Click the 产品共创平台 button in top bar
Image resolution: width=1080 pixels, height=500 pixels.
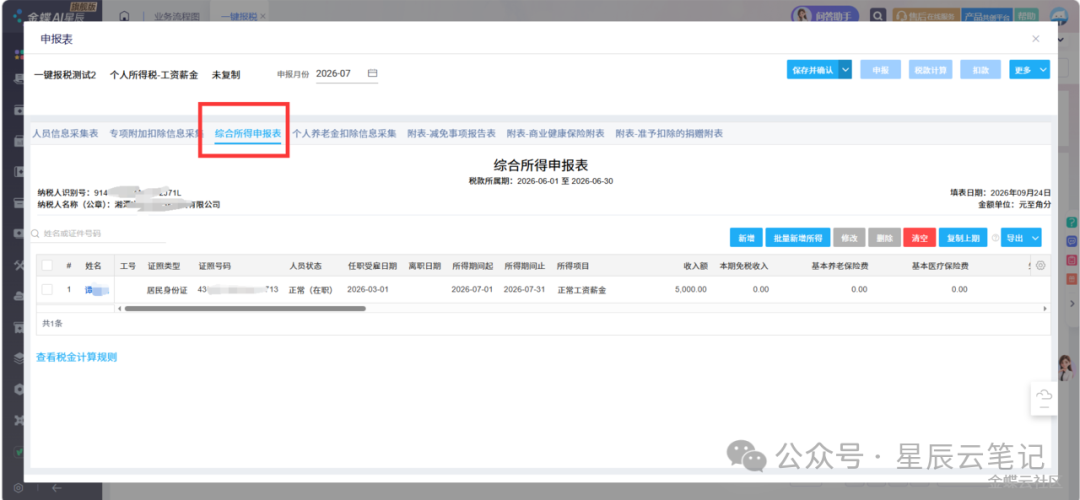[987, 17]
